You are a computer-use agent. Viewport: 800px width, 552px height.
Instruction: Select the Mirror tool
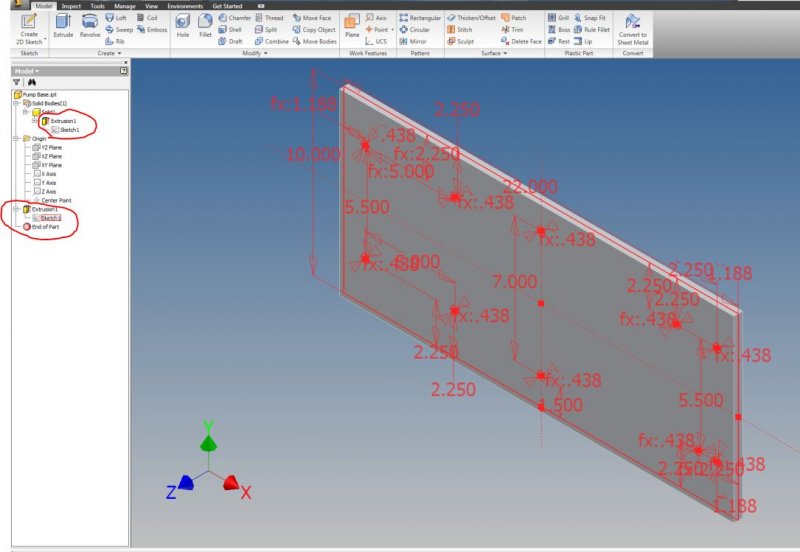click(x=412, y=41)
